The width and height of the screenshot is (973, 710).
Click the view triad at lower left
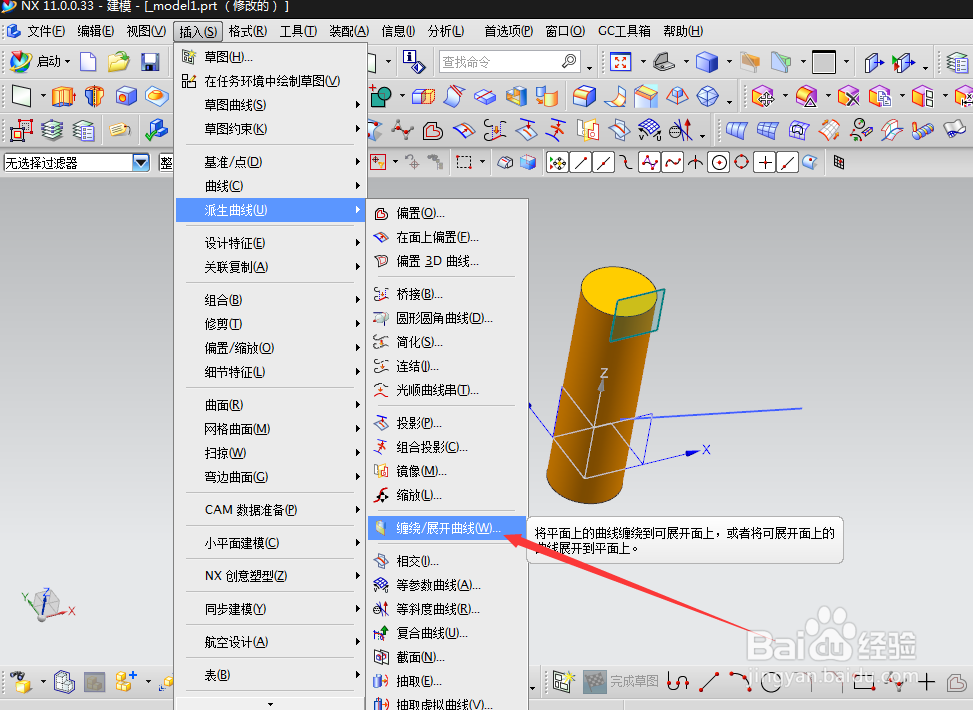tap(47, 605)
